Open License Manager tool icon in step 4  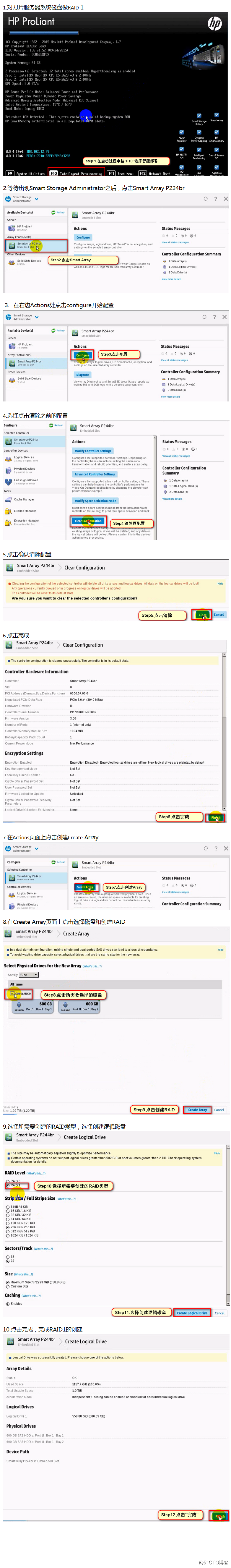tap(9, 511)
